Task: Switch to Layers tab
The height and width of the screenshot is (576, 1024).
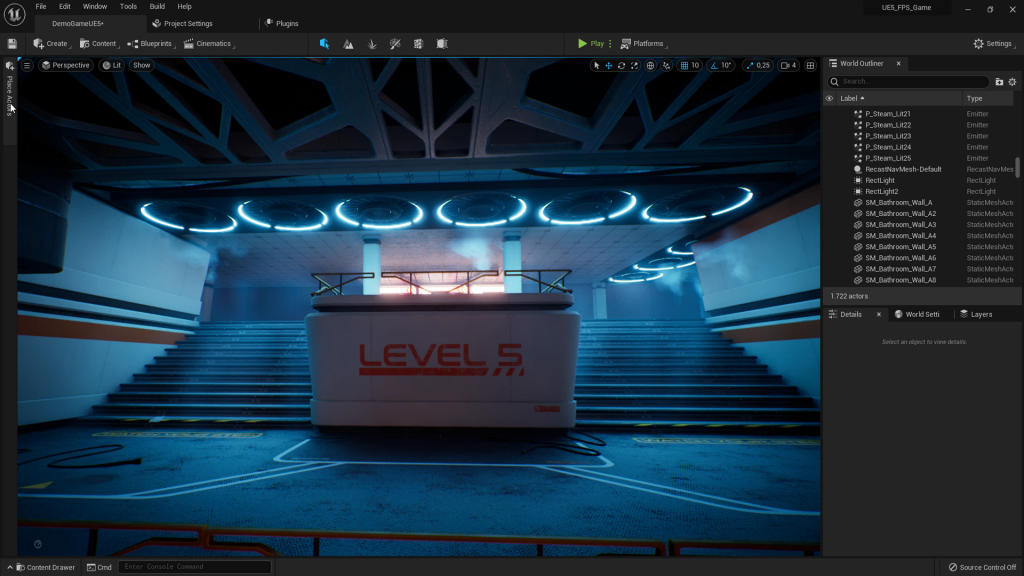Action: 976,314
